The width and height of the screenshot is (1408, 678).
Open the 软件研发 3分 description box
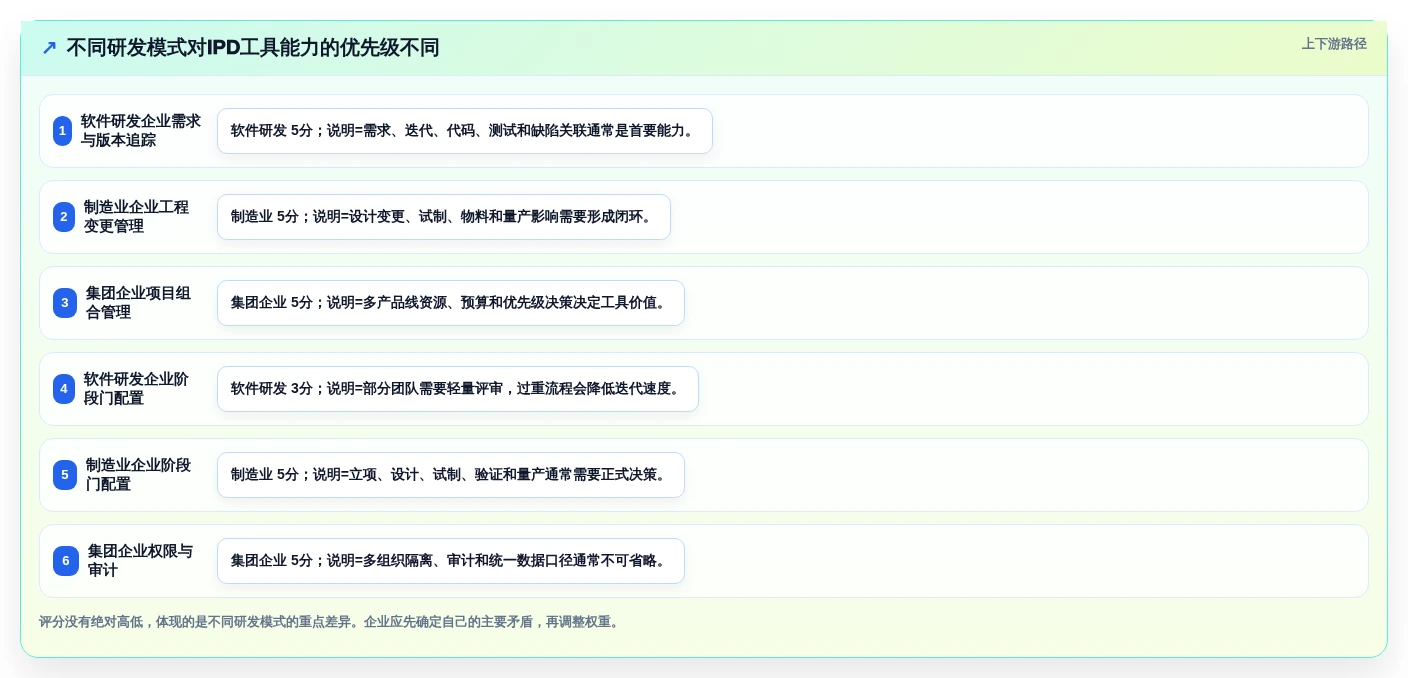458,389
